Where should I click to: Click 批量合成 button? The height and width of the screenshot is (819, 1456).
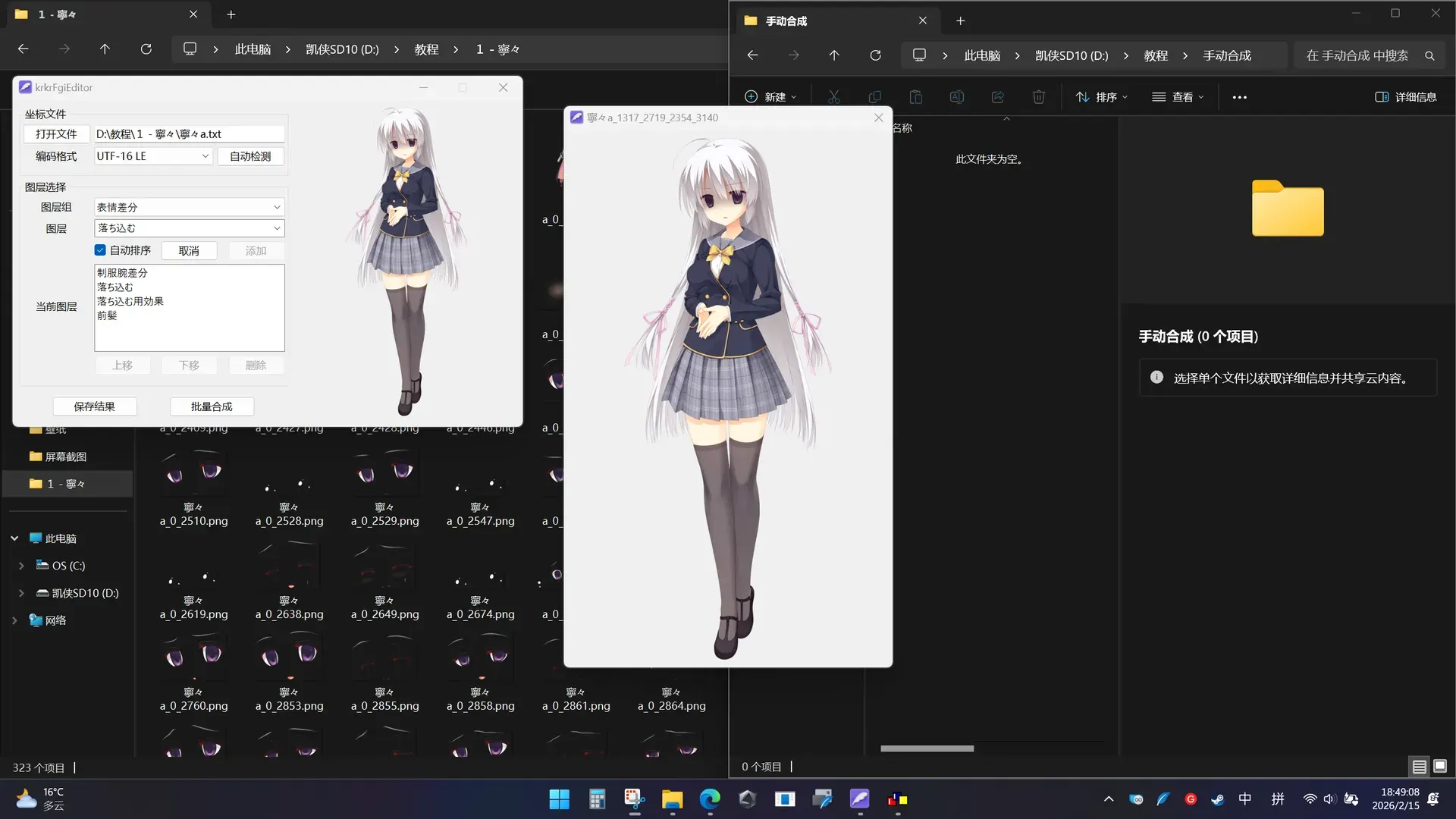pyautogui.click(x=212, y=406)
